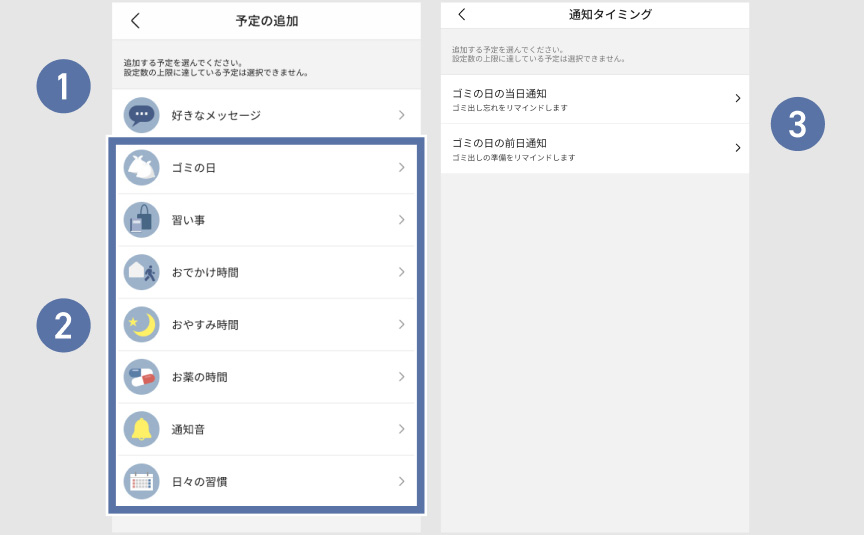Tap the yellow bell icon for 通知音
Viewport: 864px width, 535px height.
tap(142, 429)
